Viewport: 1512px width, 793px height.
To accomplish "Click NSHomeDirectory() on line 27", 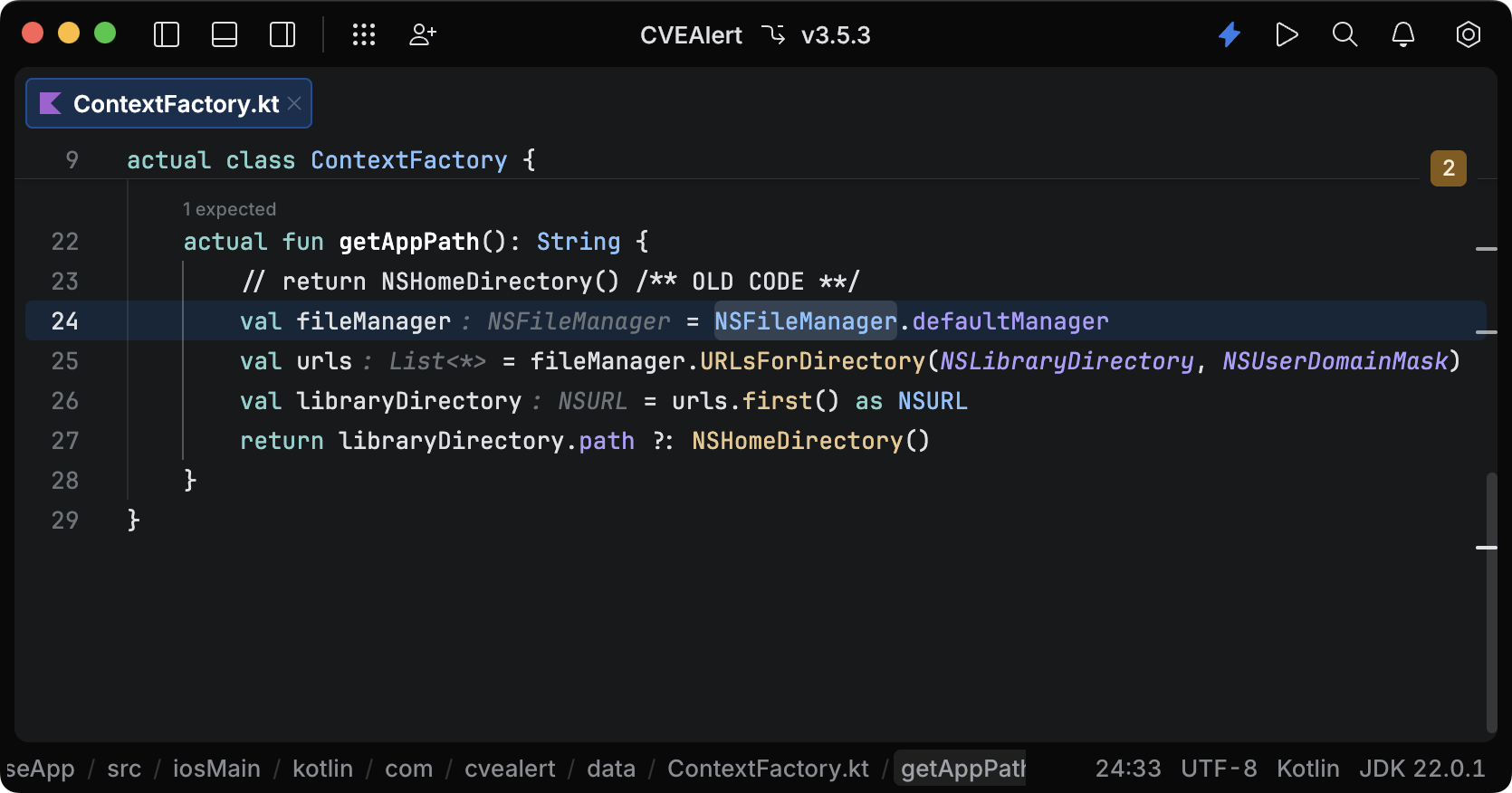I will click(810, 441).
